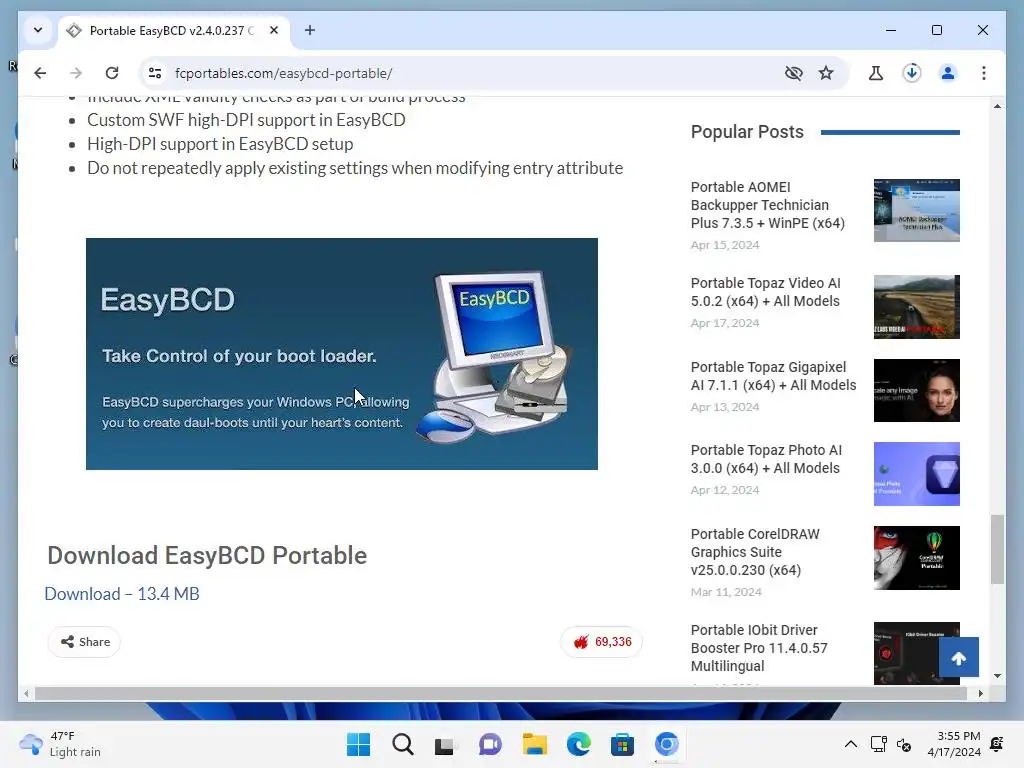1024x768 pixels.
Task: Click the third-party cookies eye icon
Action: pos(793,73)
